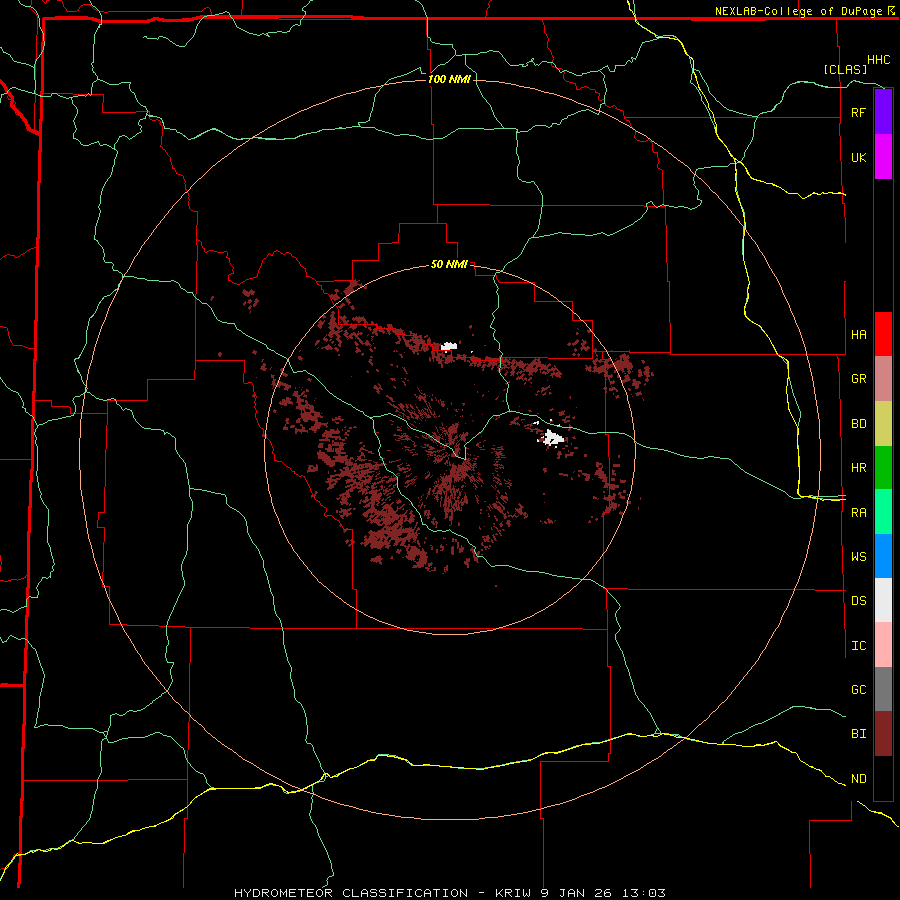900x900 pixels.
Task: Click the IC legend label
Action: pos(858,646)
